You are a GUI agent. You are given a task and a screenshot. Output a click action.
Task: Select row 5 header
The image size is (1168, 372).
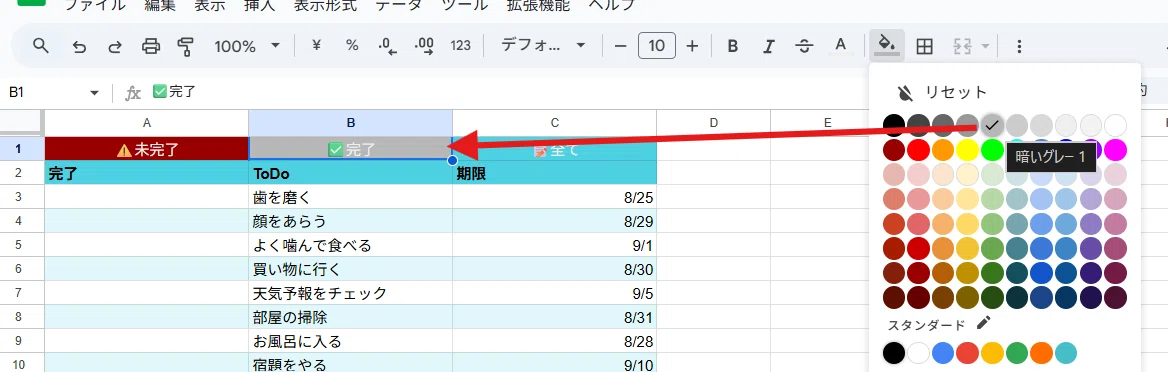click(18, 245)
